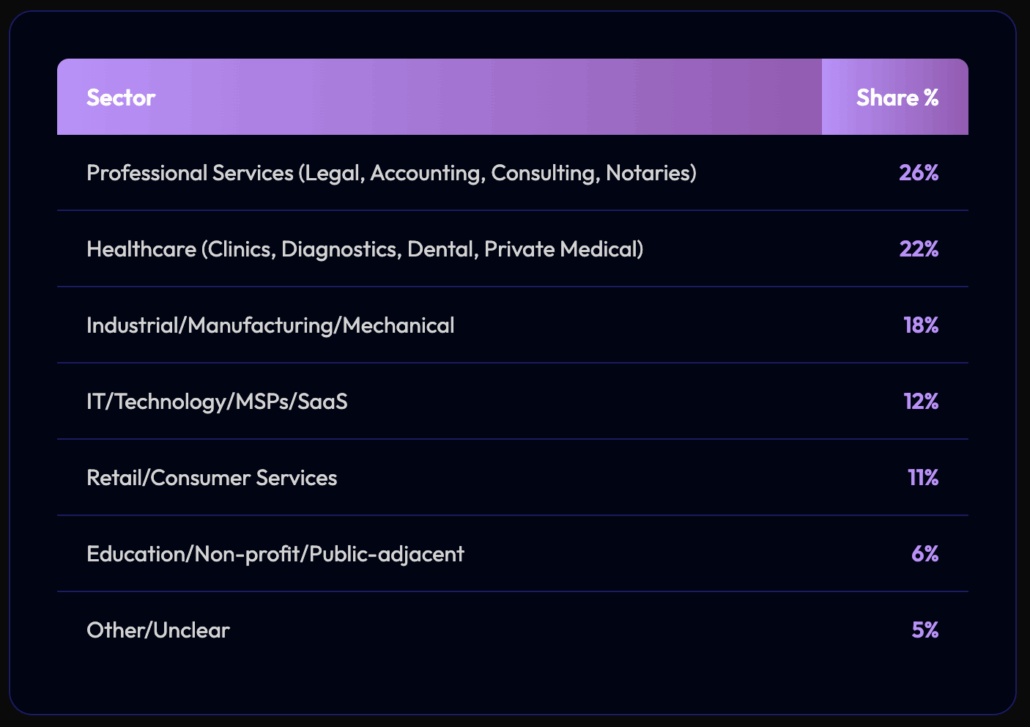This screenshot has height=727, width=1030.
Task: Select the Education/Non-profit/Public-adjacent label
Action: 275,554
